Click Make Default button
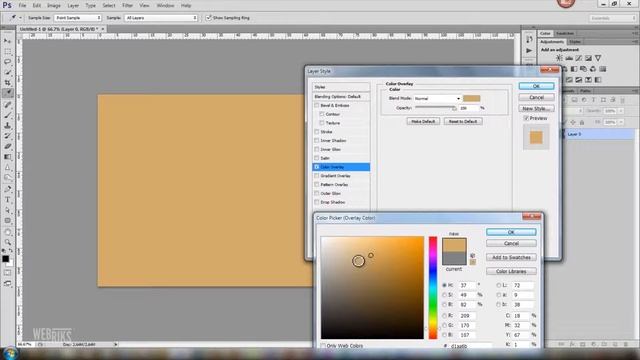This screenshot has height=360, width=640. click(x=423, y=121)
